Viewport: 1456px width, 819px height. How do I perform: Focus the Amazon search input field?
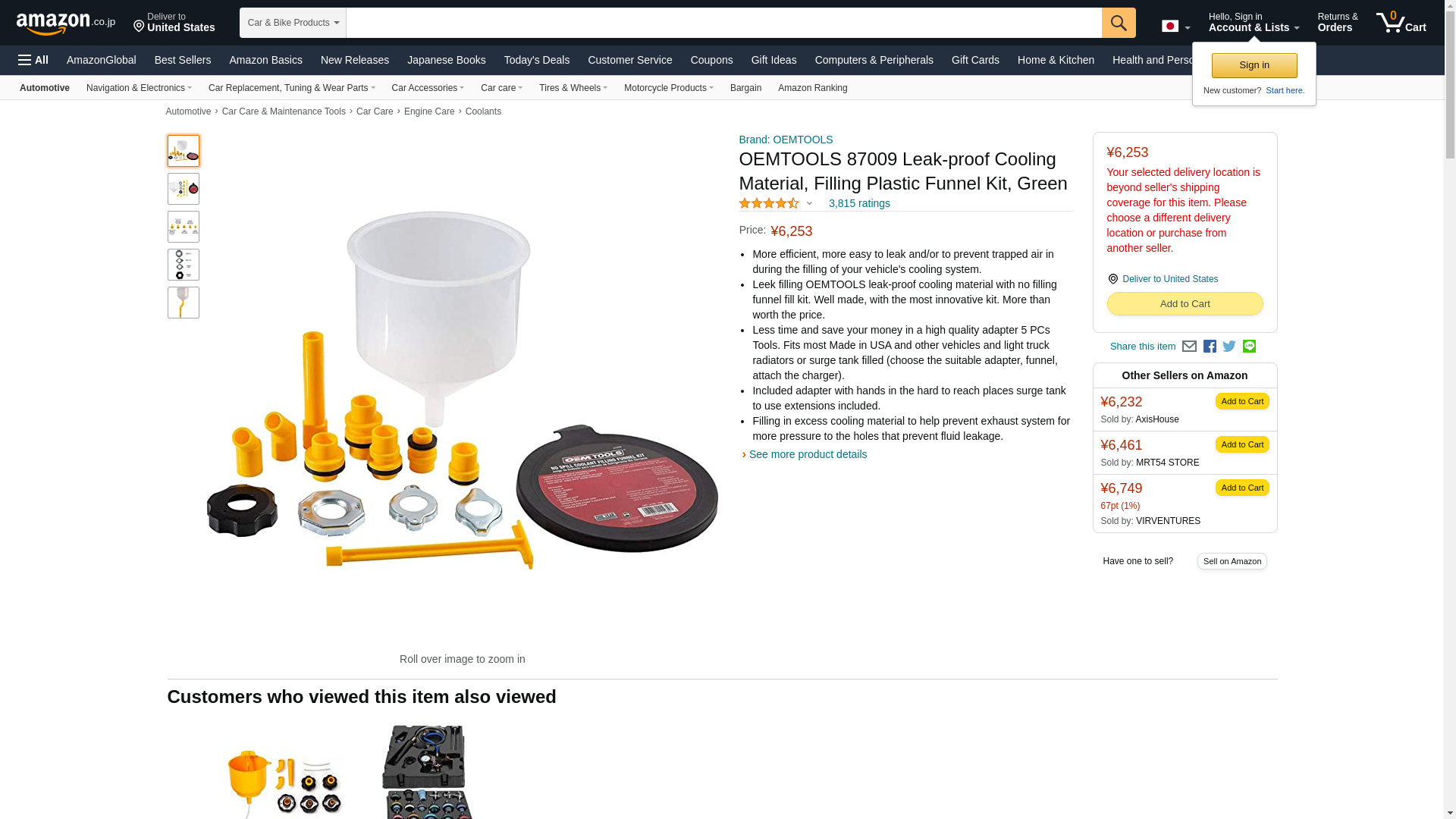coord(723,23)
